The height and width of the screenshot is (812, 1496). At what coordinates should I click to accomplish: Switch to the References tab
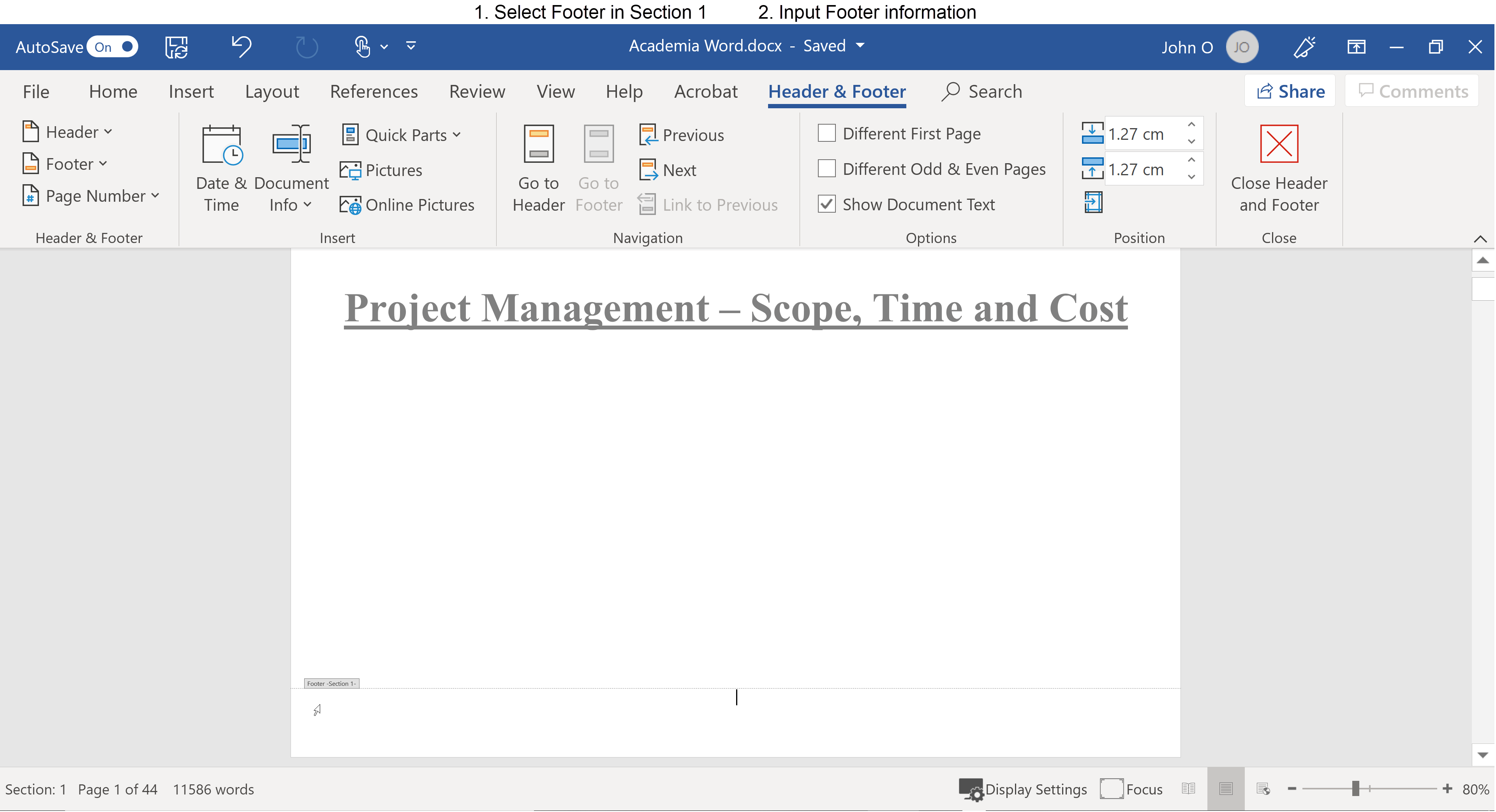click(374, 91)
